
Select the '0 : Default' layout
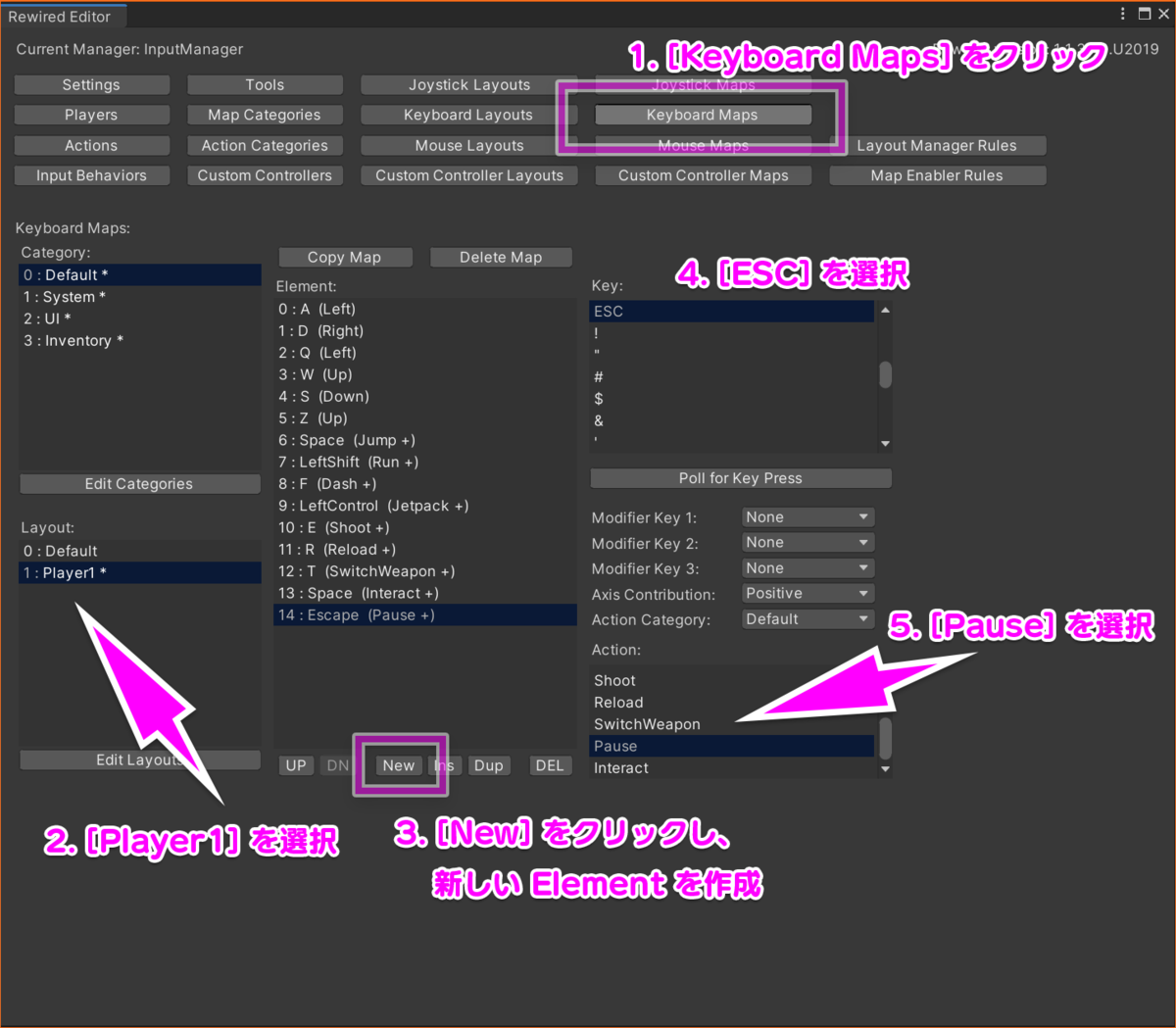(x=140, y=551)
